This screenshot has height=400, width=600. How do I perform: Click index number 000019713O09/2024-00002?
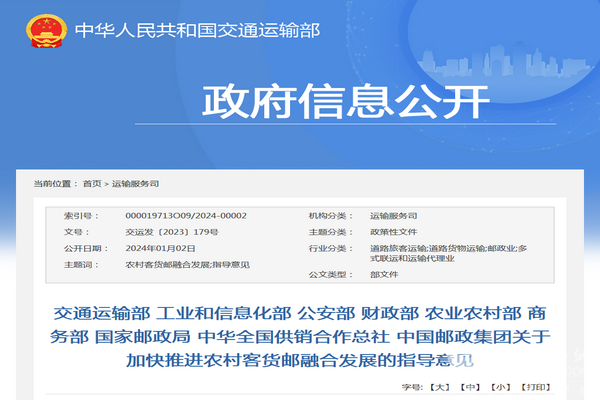[x=185, y=215]
